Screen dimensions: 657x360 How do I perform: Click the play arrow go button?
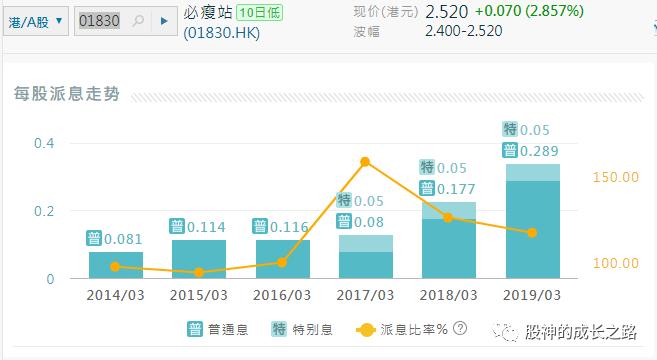click(x=164, y=21)
